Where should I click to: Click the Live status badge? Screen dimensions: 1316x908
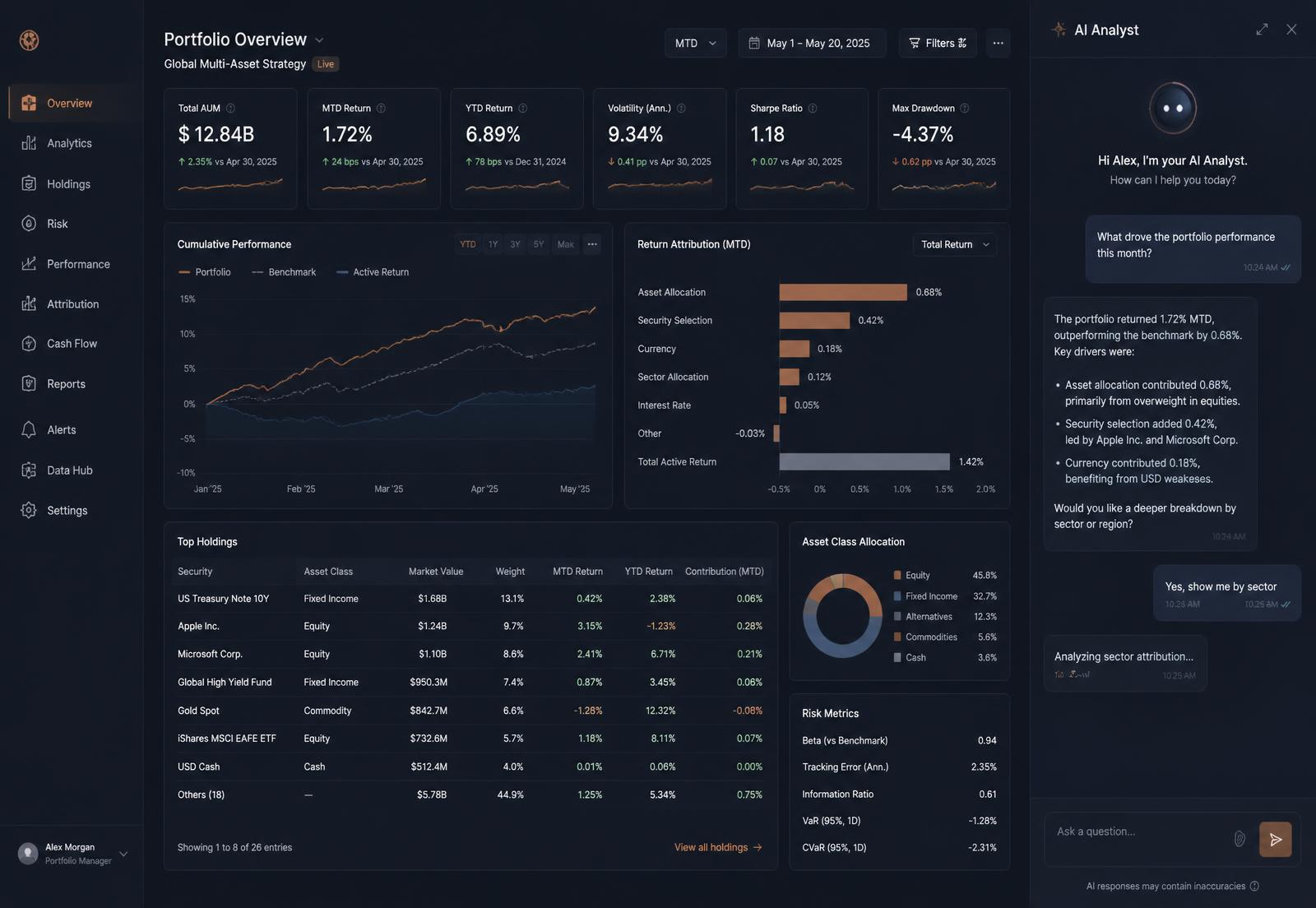326,64
